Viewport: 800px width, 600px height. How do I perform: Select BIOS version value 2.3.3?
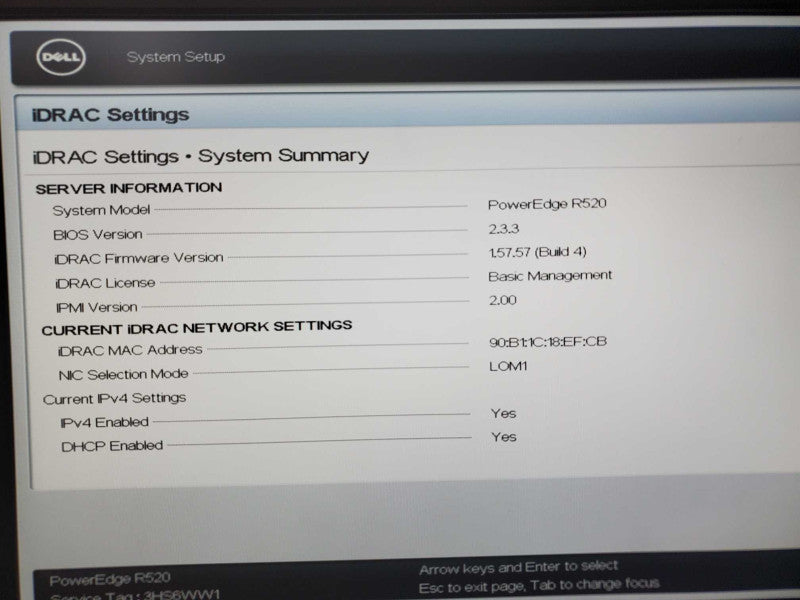point(504,229)
